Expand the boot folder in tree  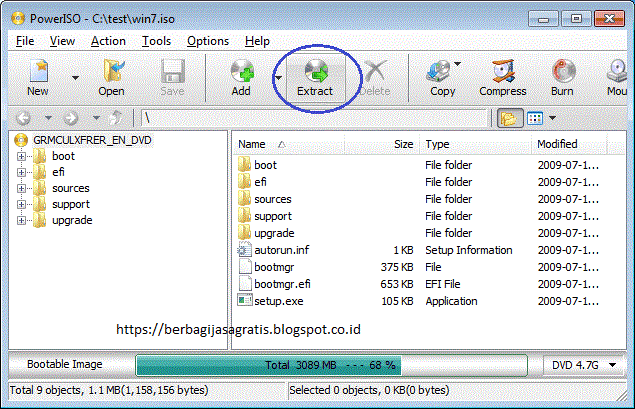pos(21,156)
